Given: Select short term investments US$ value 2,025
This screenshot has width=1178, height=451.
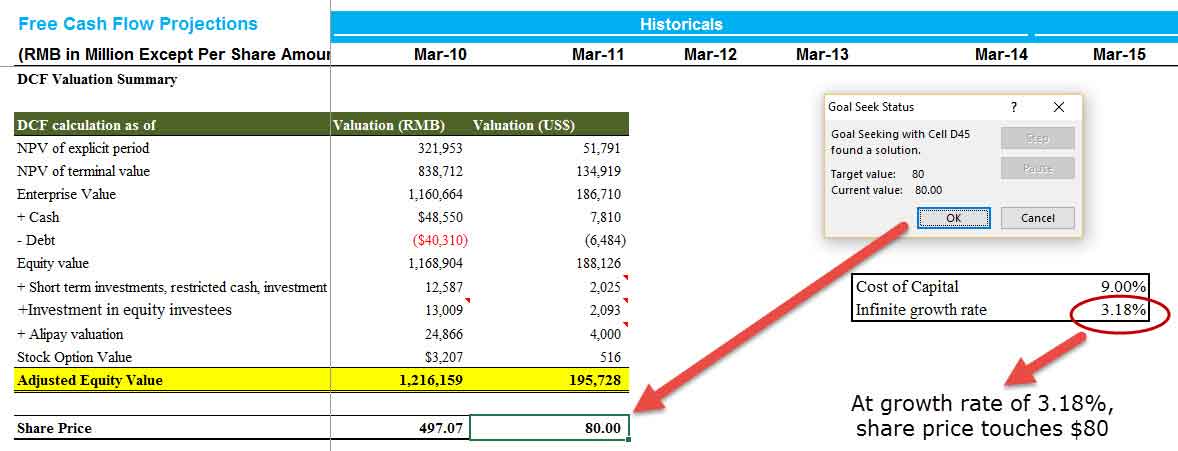Looking at the screenshot, I should [606, 287].
